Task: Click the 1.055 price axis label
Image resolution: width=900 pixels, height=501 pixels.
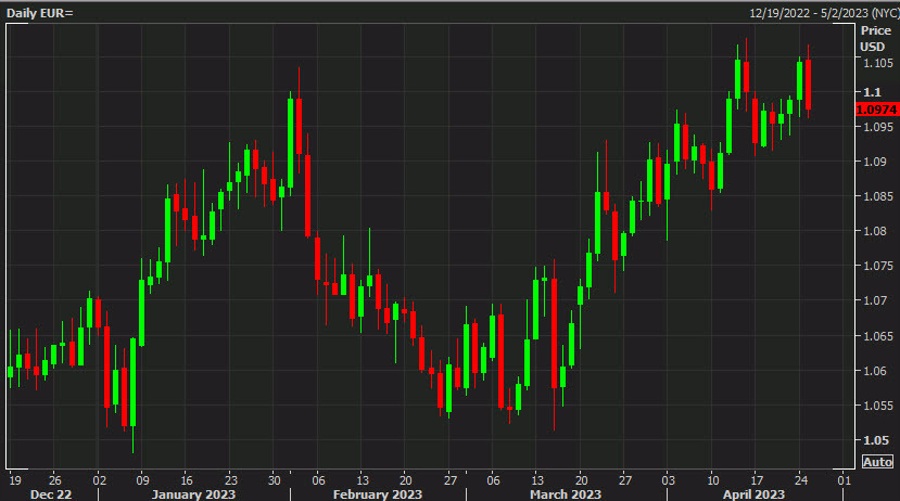Action: 878,406
